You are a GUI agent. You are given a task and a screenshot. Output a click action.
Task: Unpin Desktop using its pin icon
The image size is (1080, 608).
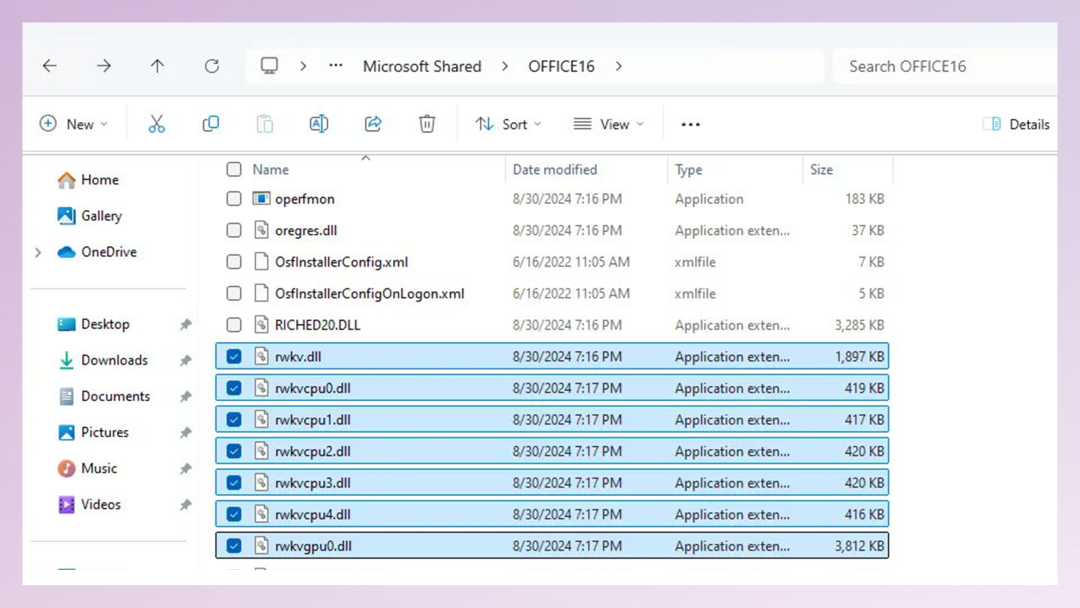(x=185, y=324)
